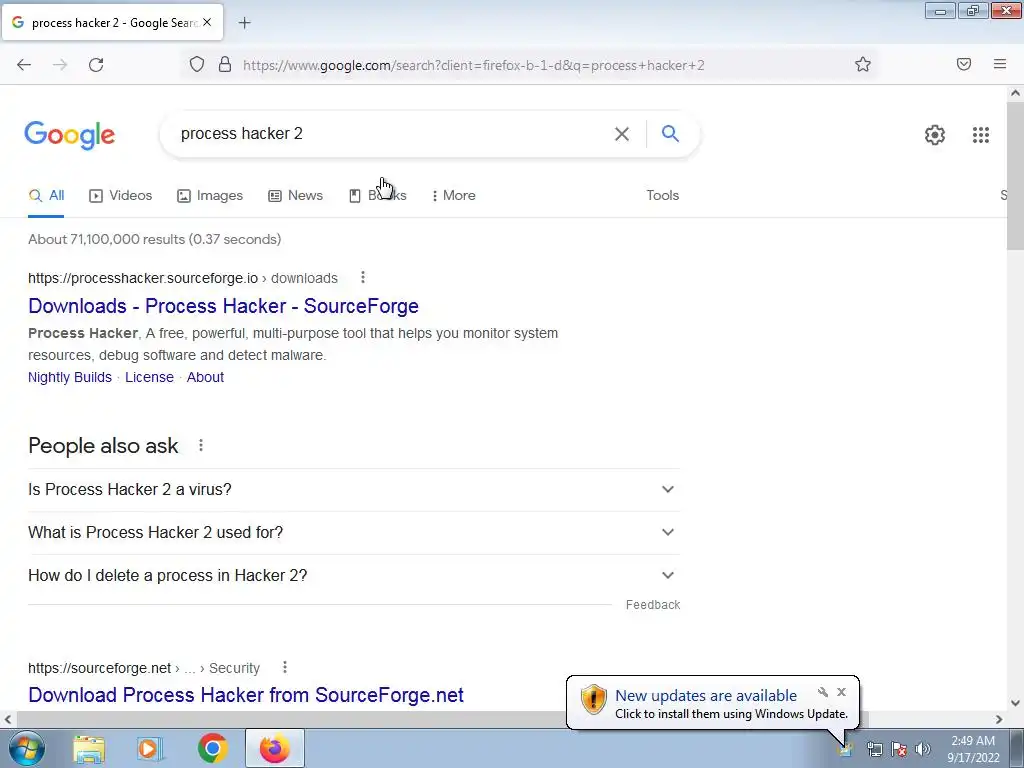Expand 'Is Process Hacker 2 a virus?'
The height and width of the screenshot is (768, 1024).
pos(354,489)
